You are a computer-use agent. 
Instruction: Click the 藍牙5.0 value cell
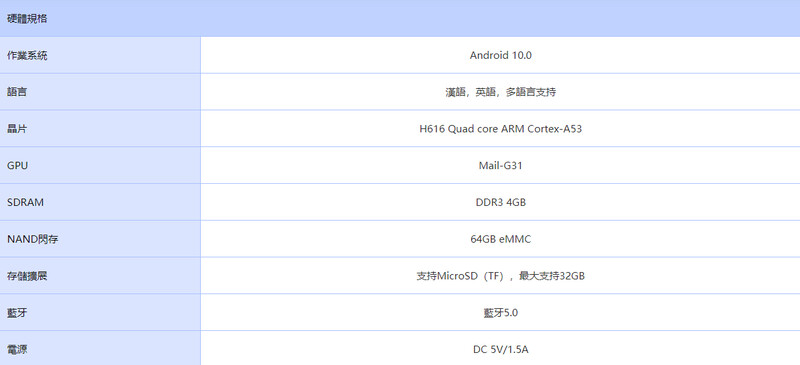[x=501, y=312]
